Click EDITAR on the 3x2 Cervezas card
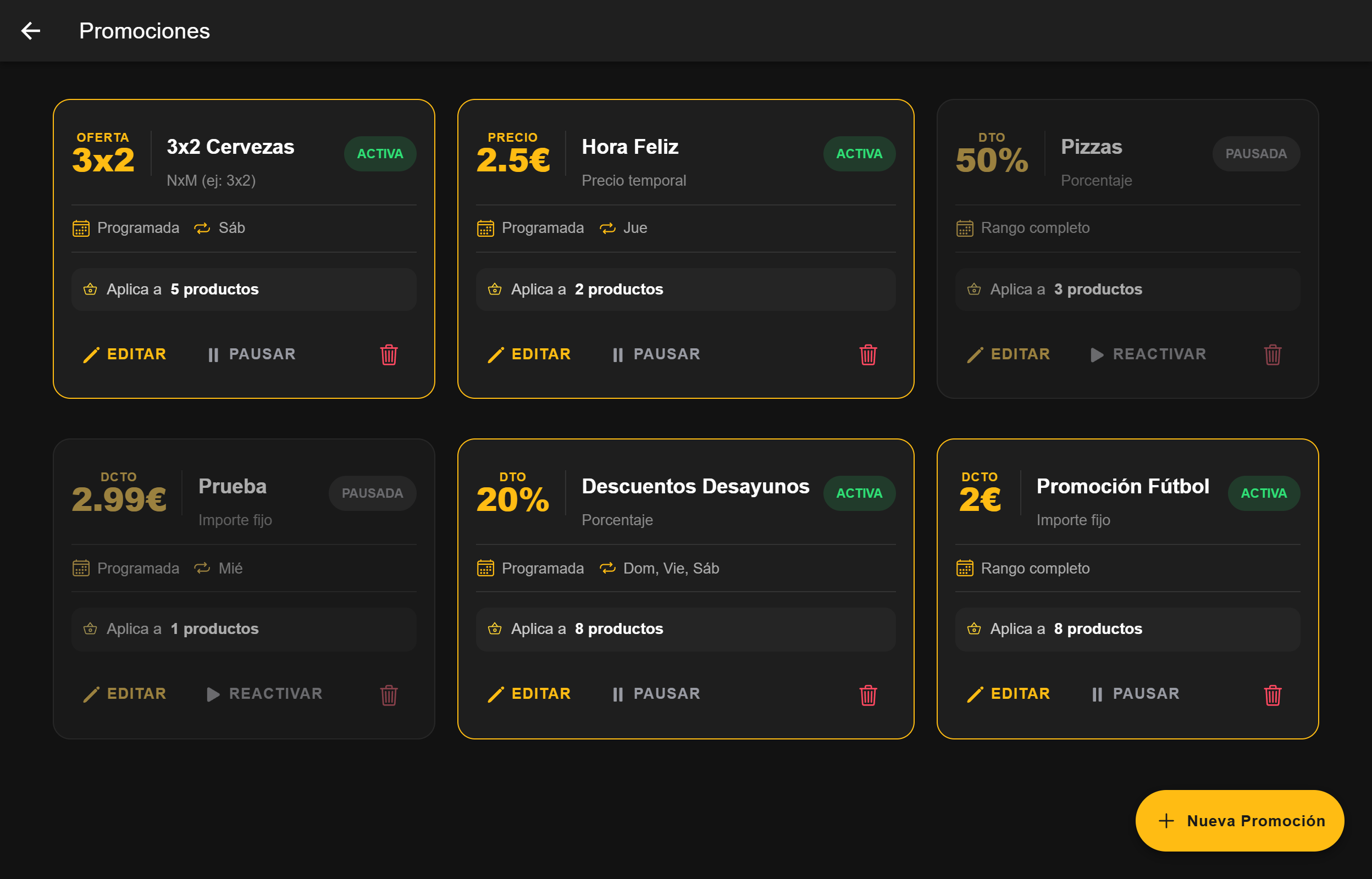1372x879 pixels. coord(124,354)
